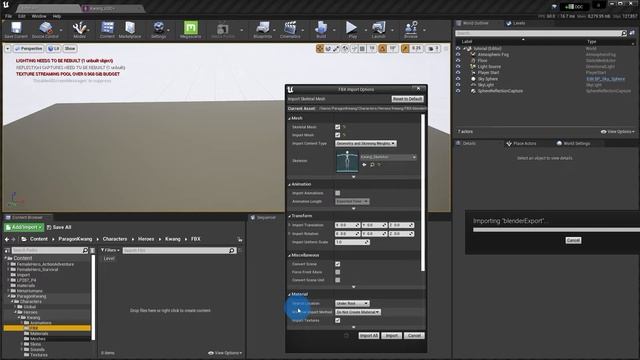Click FBX Import Options vertical scrollbar
This screenshot has width=640, height=360.
[422, 192]
